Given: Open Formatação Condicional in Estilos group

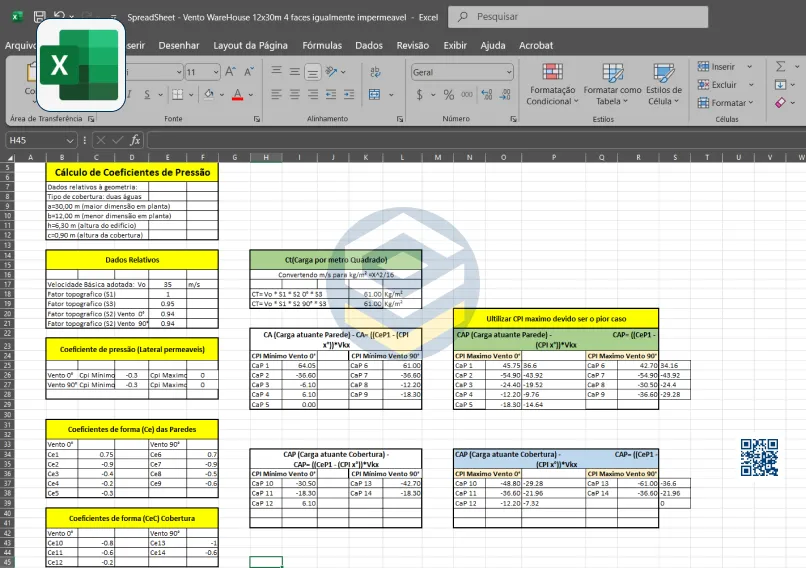Looking at the screenshot, I should (552, 84).
